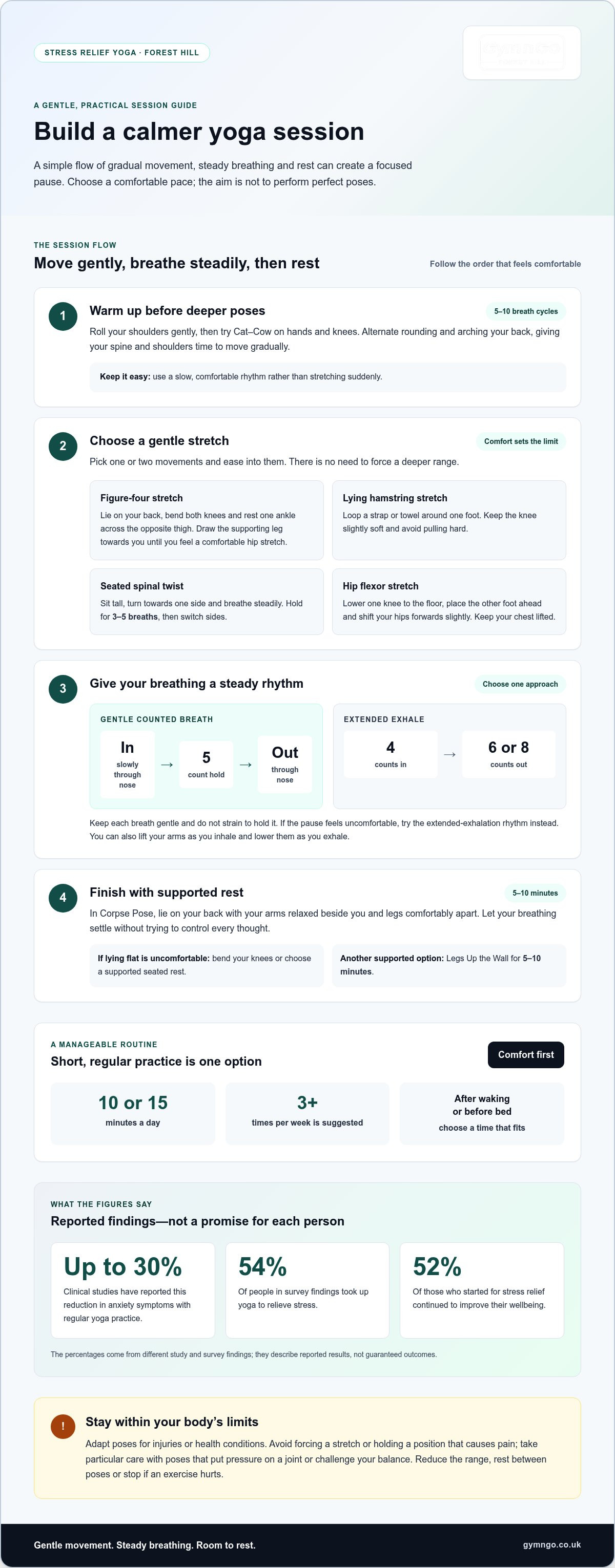
Task: Click the step 1 numbered circle
Action: pyautogui.click(x=63, y=316)
